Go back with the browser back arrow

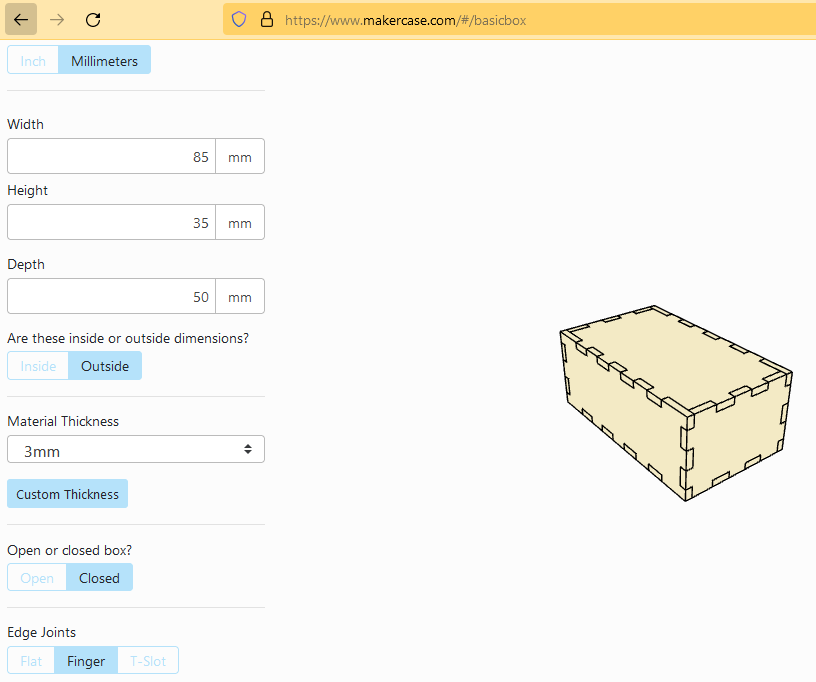pyautogui.click(x=21, y=20)
